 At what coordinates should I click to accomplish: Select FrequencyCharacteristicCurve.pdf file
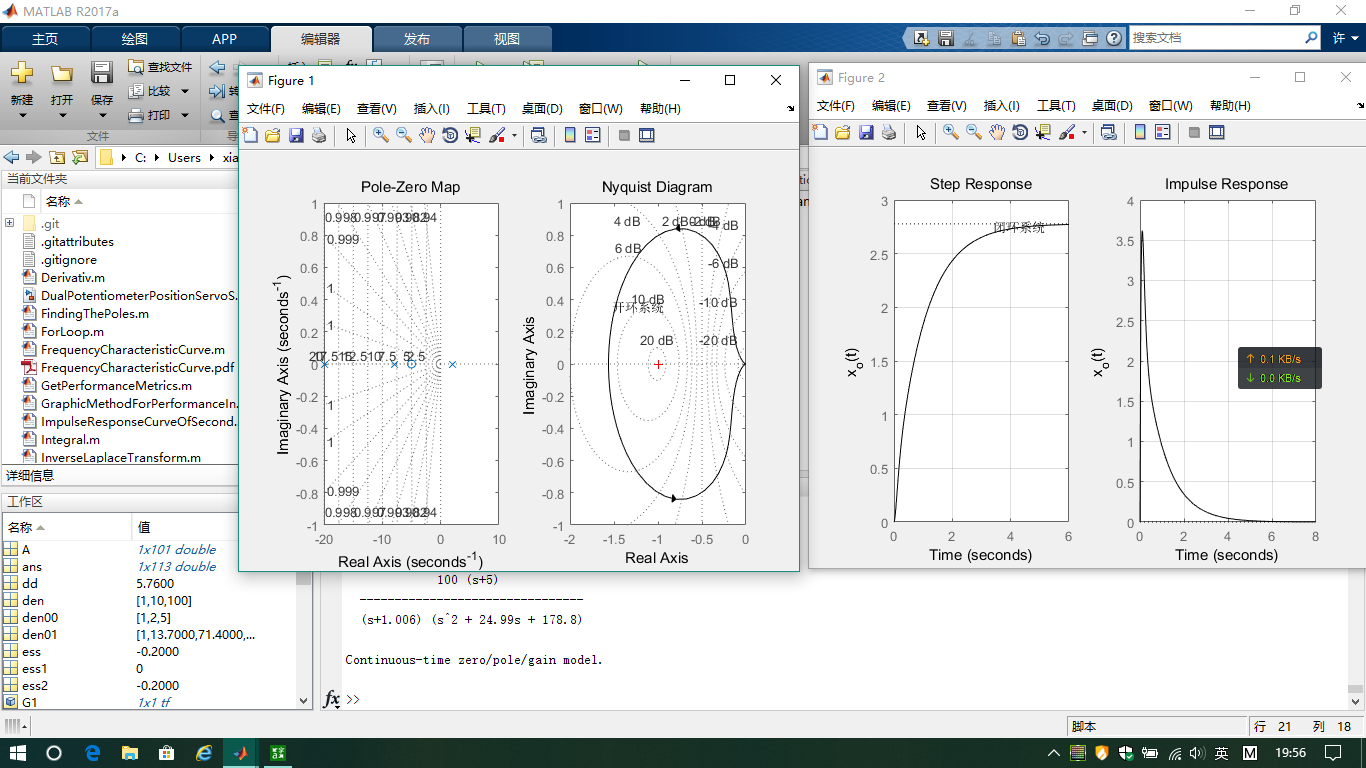tap(137, 367)
